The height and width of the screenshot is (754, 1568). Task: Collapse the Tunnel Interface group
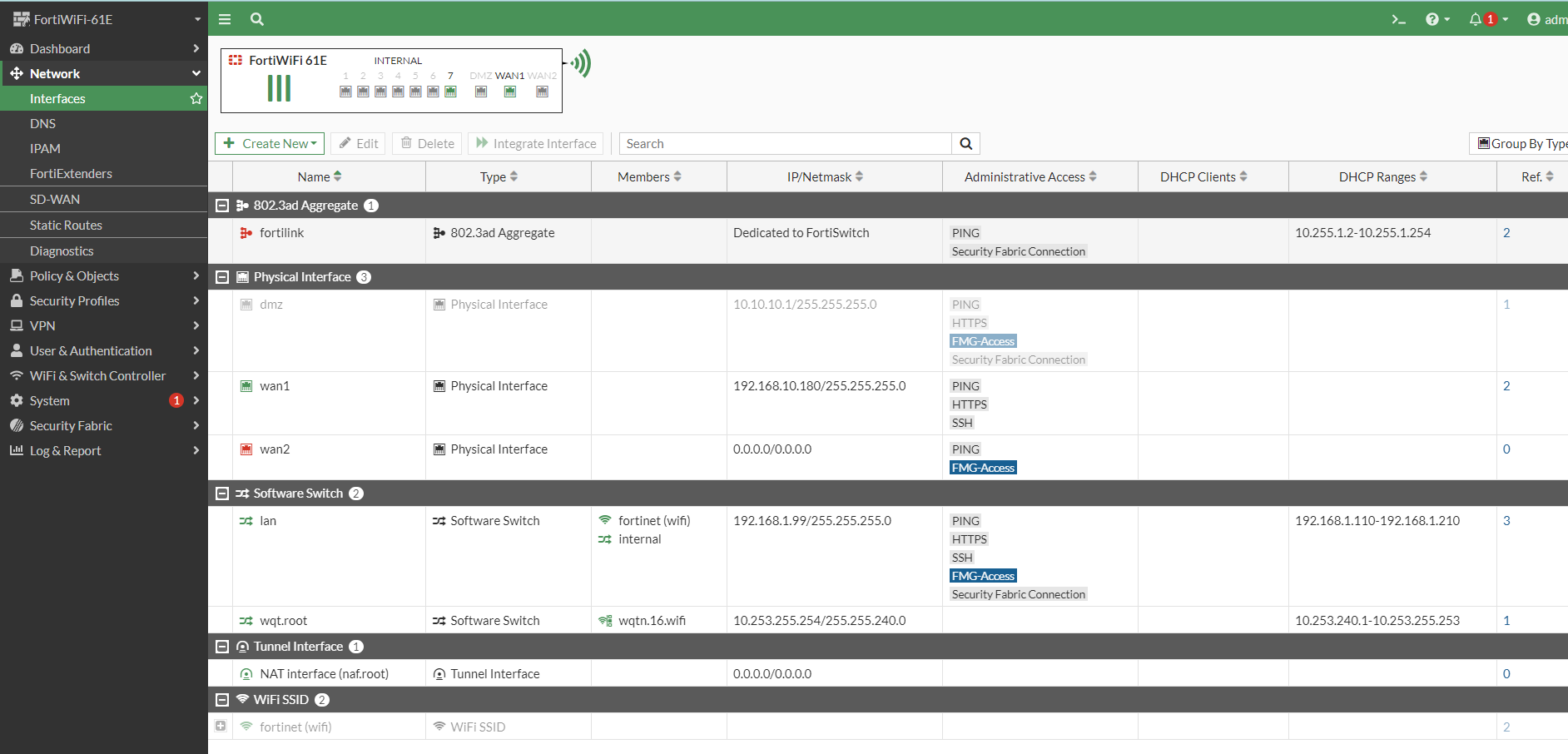pos(222,647)
